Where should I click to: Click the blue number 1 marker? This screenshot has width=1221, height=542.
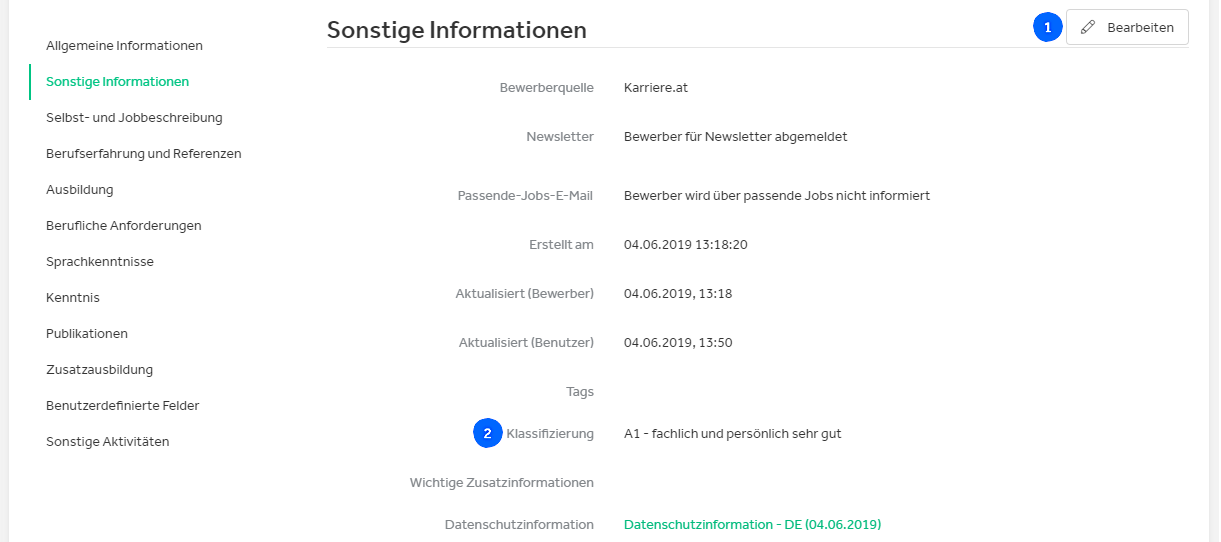tap(1047, 27)
